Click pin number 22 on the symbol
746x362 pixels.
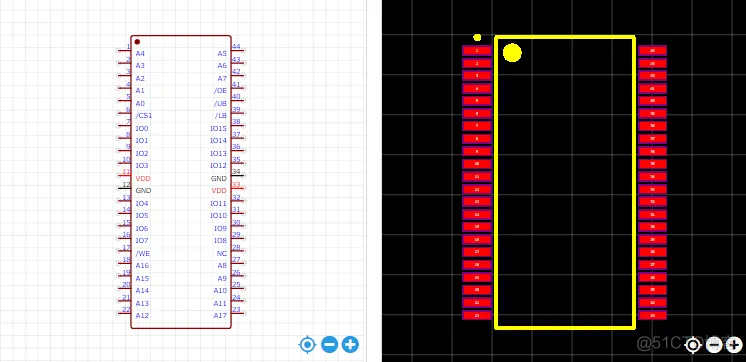click(126, 310)
